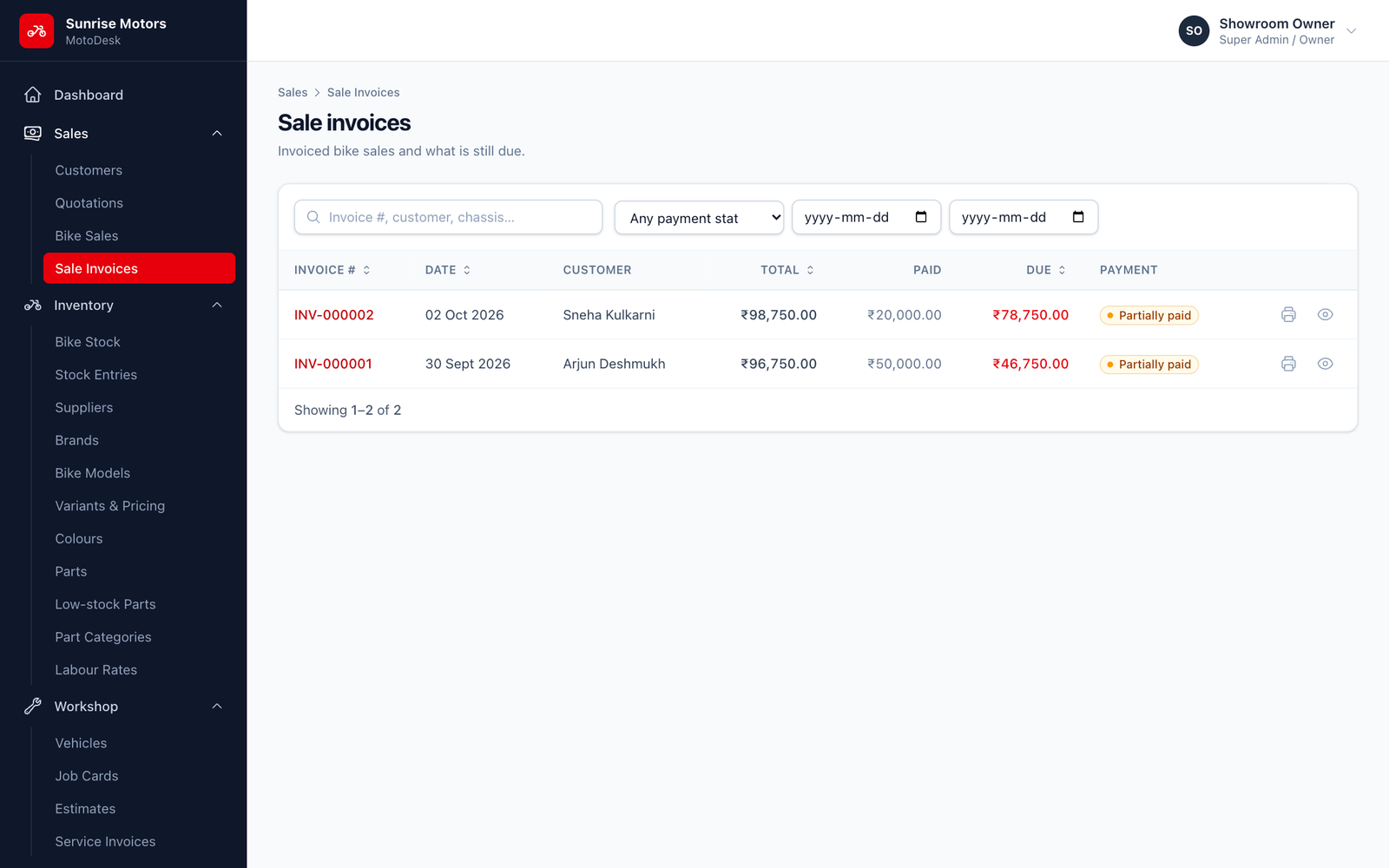The height and width of the screenshot is (868, 1389).
Task: Sort by Invoice # column
Action: pos(332,270)
